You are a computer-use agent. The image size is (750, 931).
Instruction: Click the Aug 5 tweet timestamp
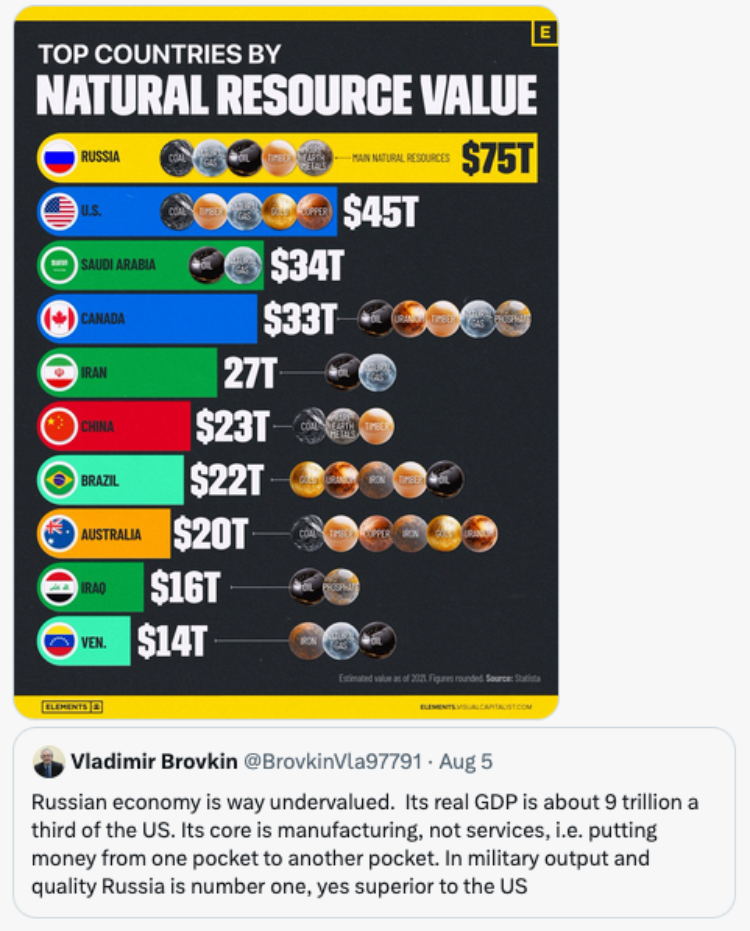point(466,762)
